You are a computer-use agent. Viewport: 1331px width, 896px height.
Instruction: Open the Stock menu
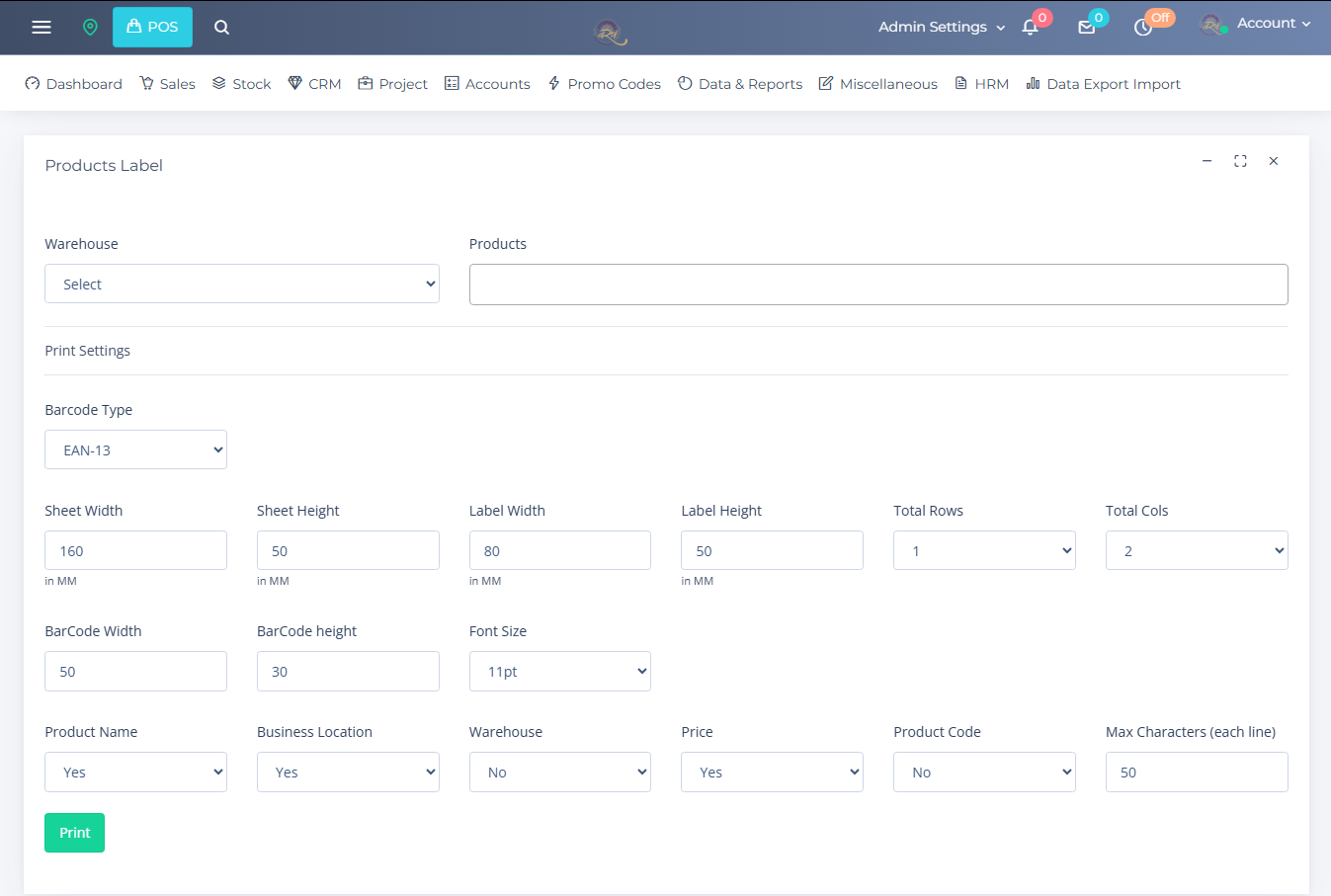click(x=241, y=84)
